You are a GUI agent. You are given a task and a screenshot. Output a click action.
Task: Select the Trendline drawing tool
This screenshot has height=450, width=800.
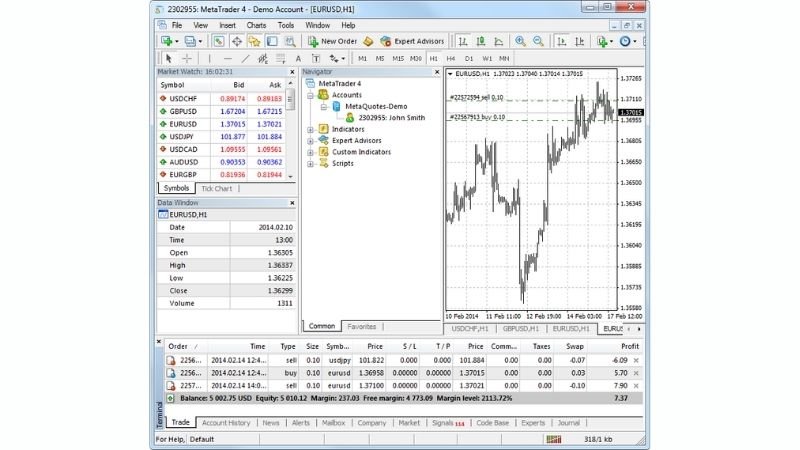[245, 59]
